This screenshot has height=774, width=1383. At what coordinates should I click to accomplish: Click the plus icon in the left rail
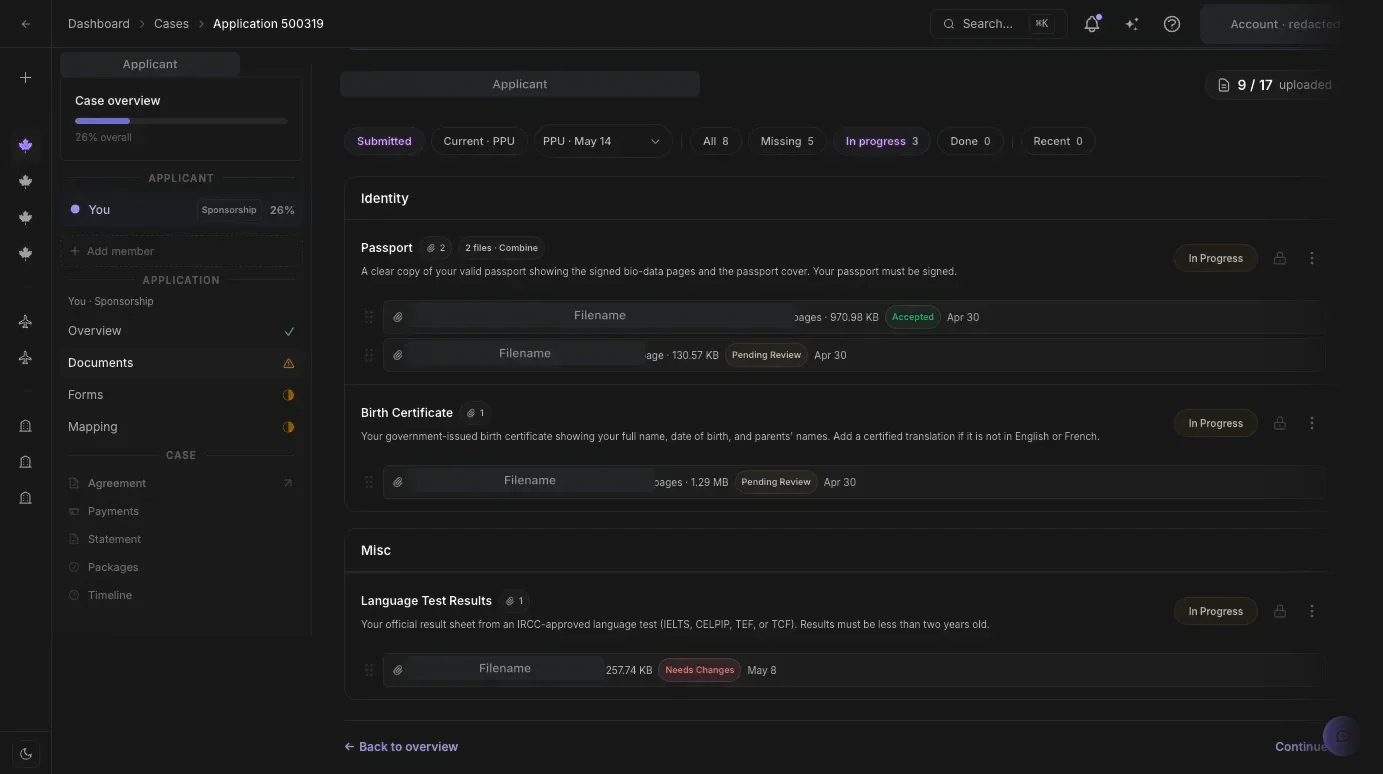(26, 77)
